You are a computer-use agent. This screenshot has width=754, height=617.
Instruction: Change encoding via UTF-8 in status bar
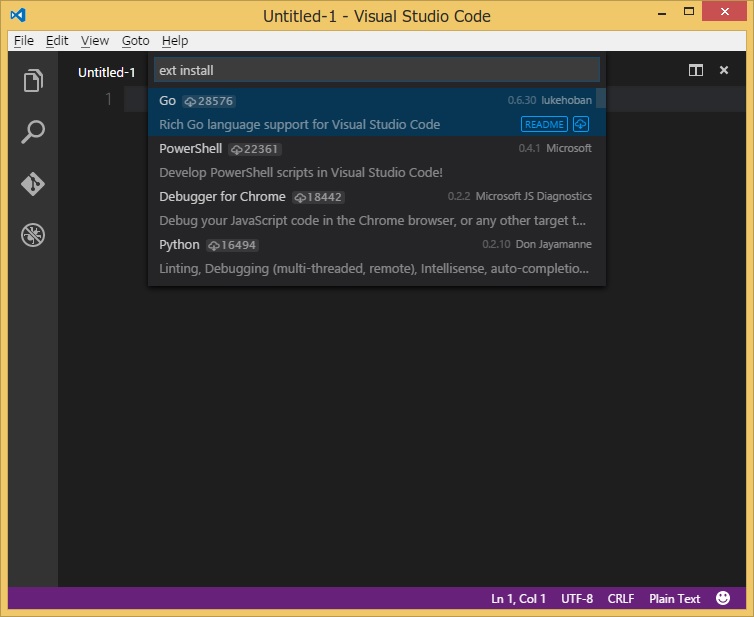[x=577, y=599]
